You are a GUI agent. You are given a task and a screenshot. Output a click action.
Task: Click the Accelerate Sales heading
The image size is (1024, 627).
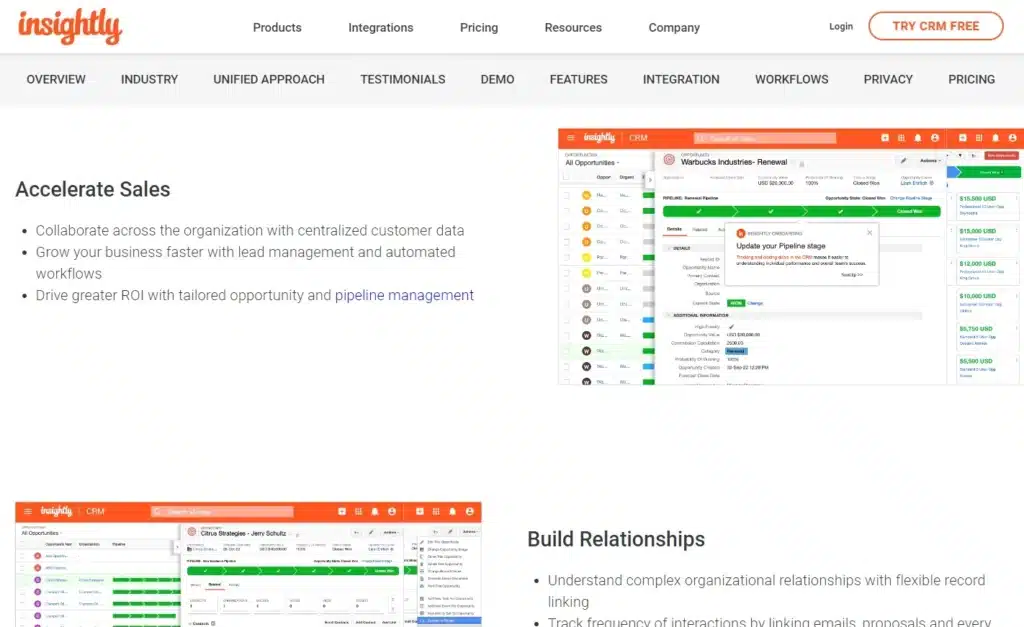pos(93,189)
